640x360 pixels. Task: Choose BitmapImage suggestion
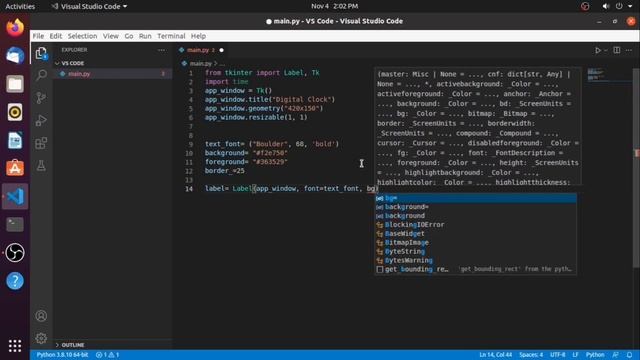pyautogui.click(x=476, y=242)
